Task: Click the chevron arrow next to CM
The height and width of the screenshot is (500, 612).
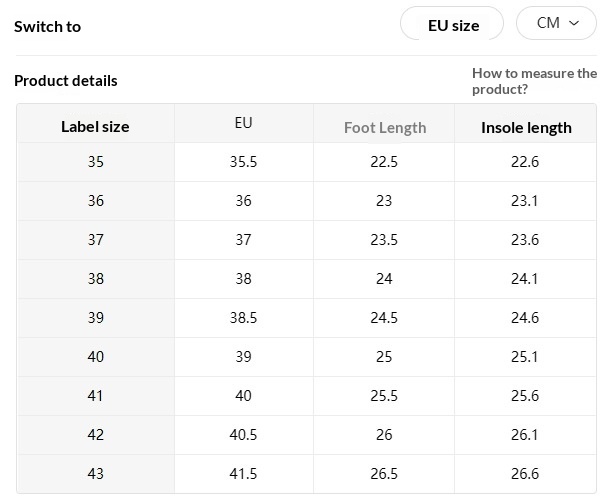Action: [574, 23]
